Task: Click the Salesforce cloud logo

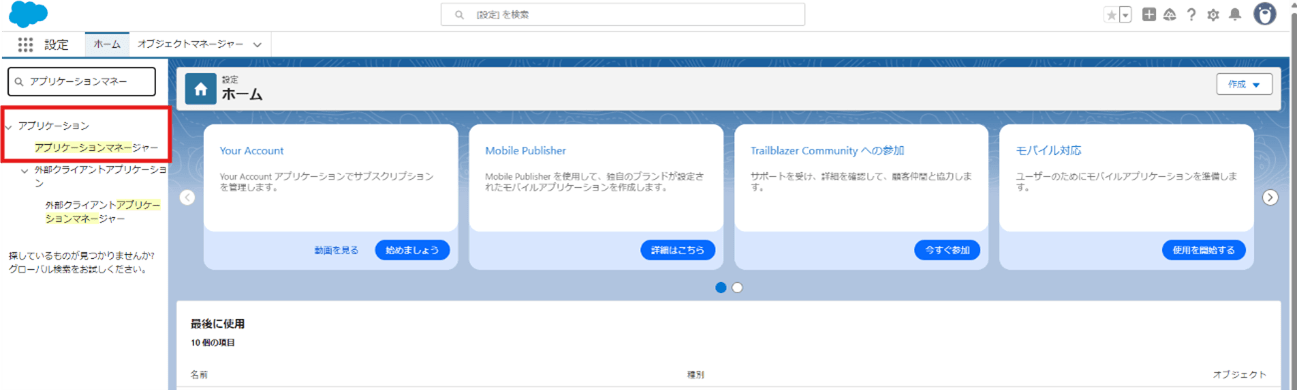Action: 29,15
